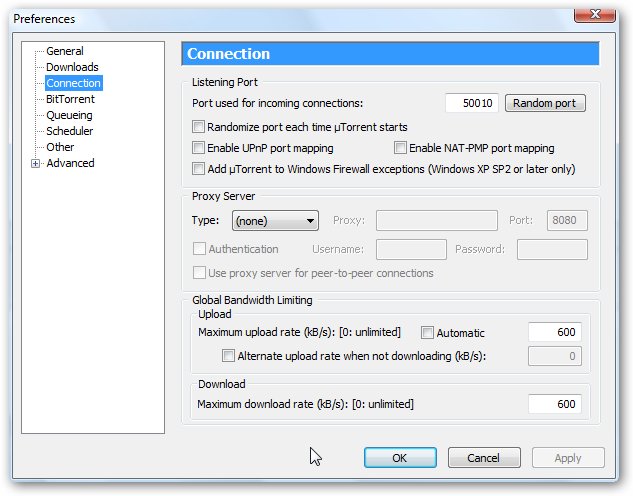
Task: Click the incoming connections port field
Action: (472, 103)
